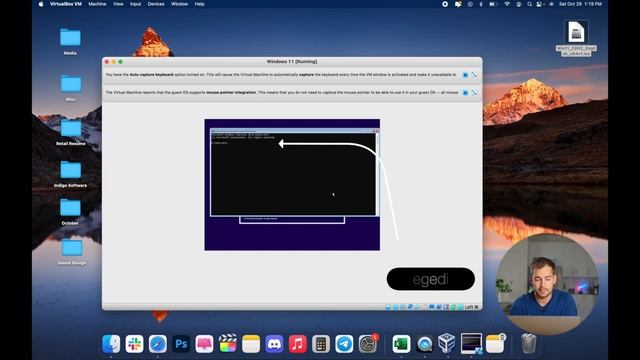This screenshot has height=360, width=640.
Task: Open the Window menu
Action: pos(180,4)
